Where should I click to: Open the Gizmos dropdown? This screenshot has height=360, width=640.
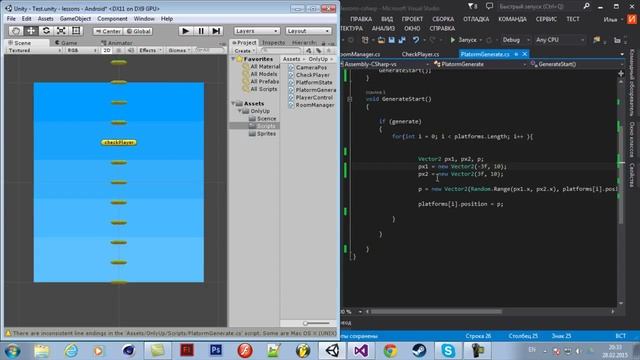(180, 50)
